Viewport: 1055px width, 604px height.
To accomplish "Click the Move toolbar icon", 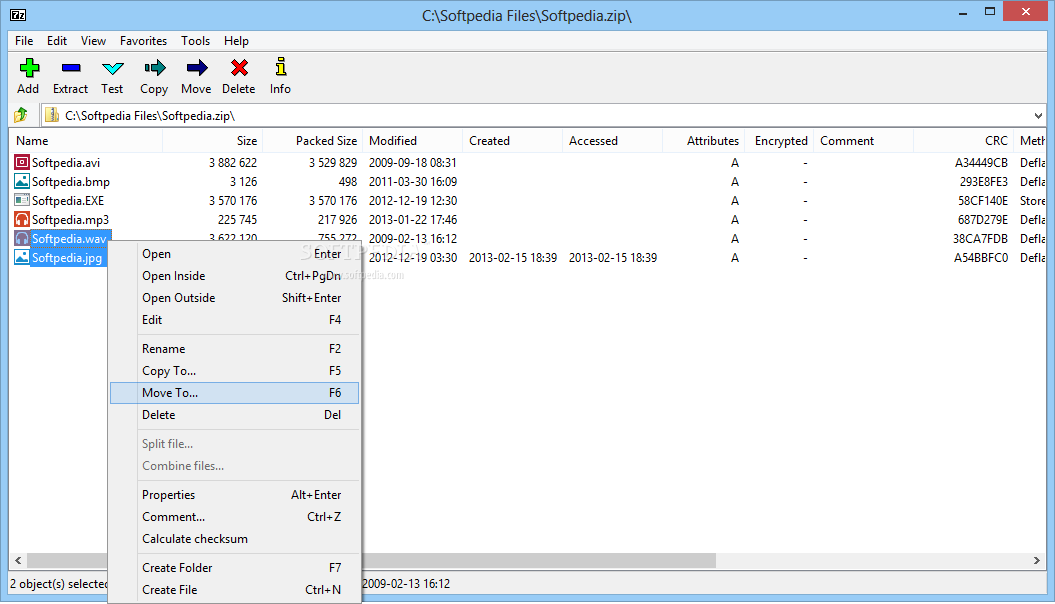I will click(x=196, y=68).
